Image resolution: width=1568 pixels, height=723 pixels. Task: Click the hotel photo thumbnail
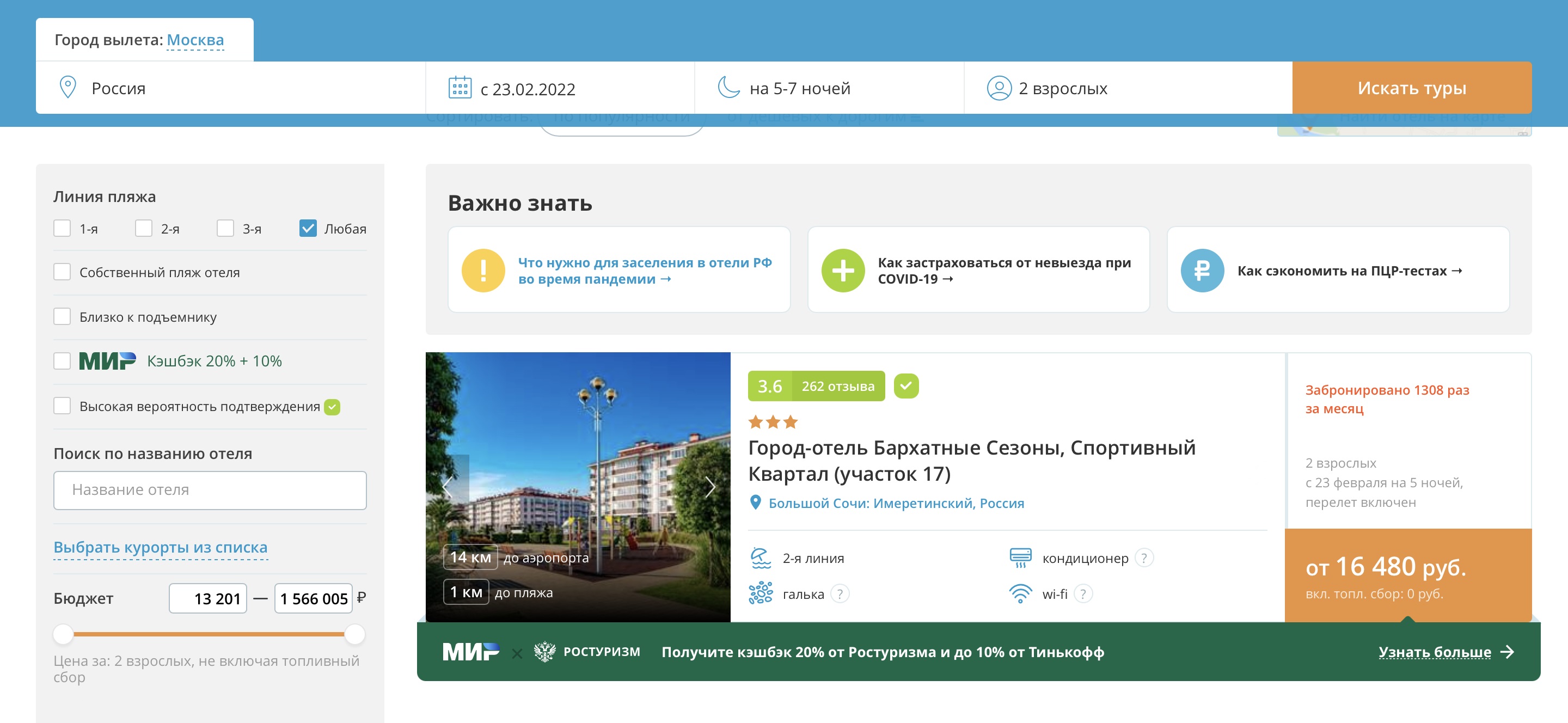point(578,486)
